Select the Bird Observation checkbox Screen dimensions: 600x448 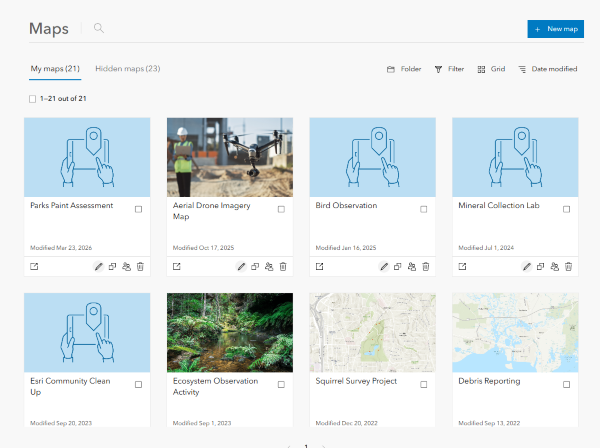424,209
